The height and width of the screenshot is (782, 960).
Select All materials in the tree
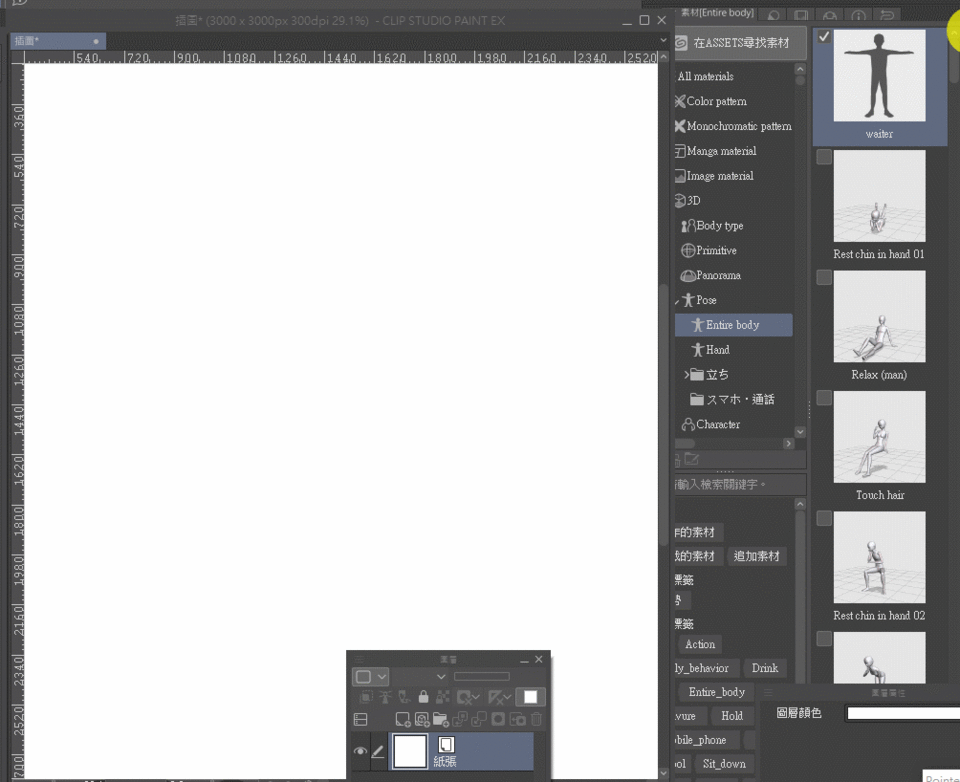tap(705, 77)
